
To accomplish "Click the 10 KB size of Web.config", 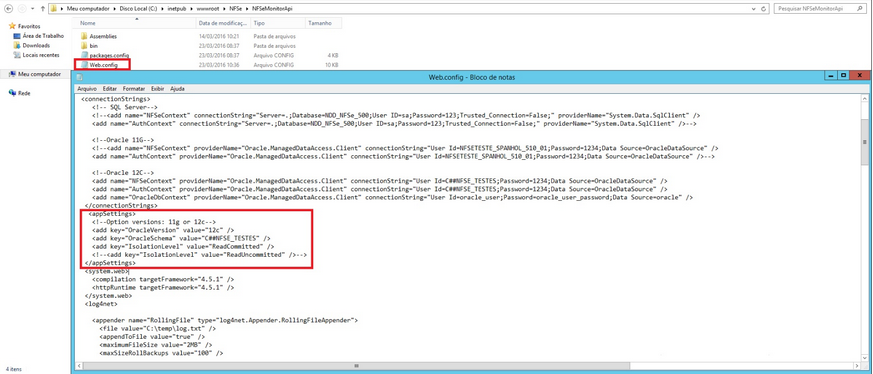I will point(332,65).
